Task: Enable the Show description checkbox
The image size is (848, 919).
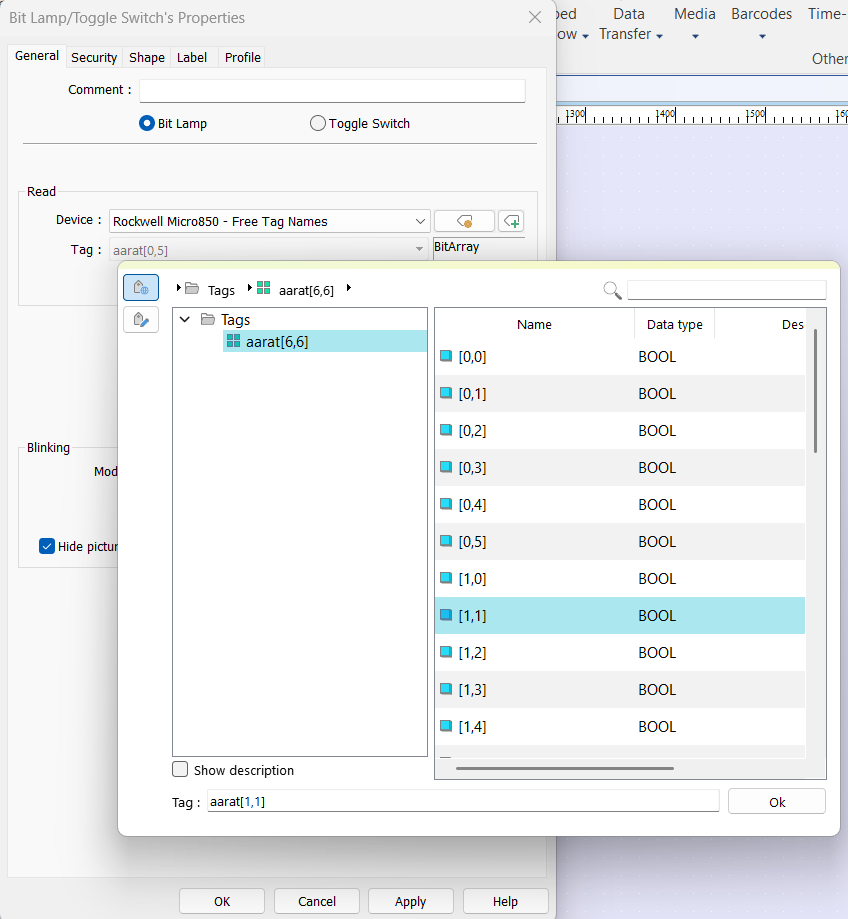Action: click(180, 770)
